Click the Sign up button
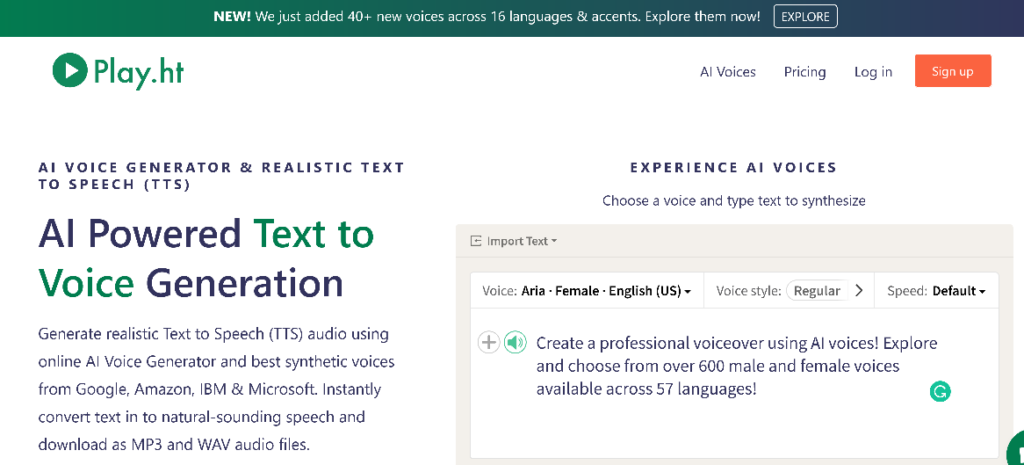This screenshot has height=465, width=1024. (x=953, y=71)
